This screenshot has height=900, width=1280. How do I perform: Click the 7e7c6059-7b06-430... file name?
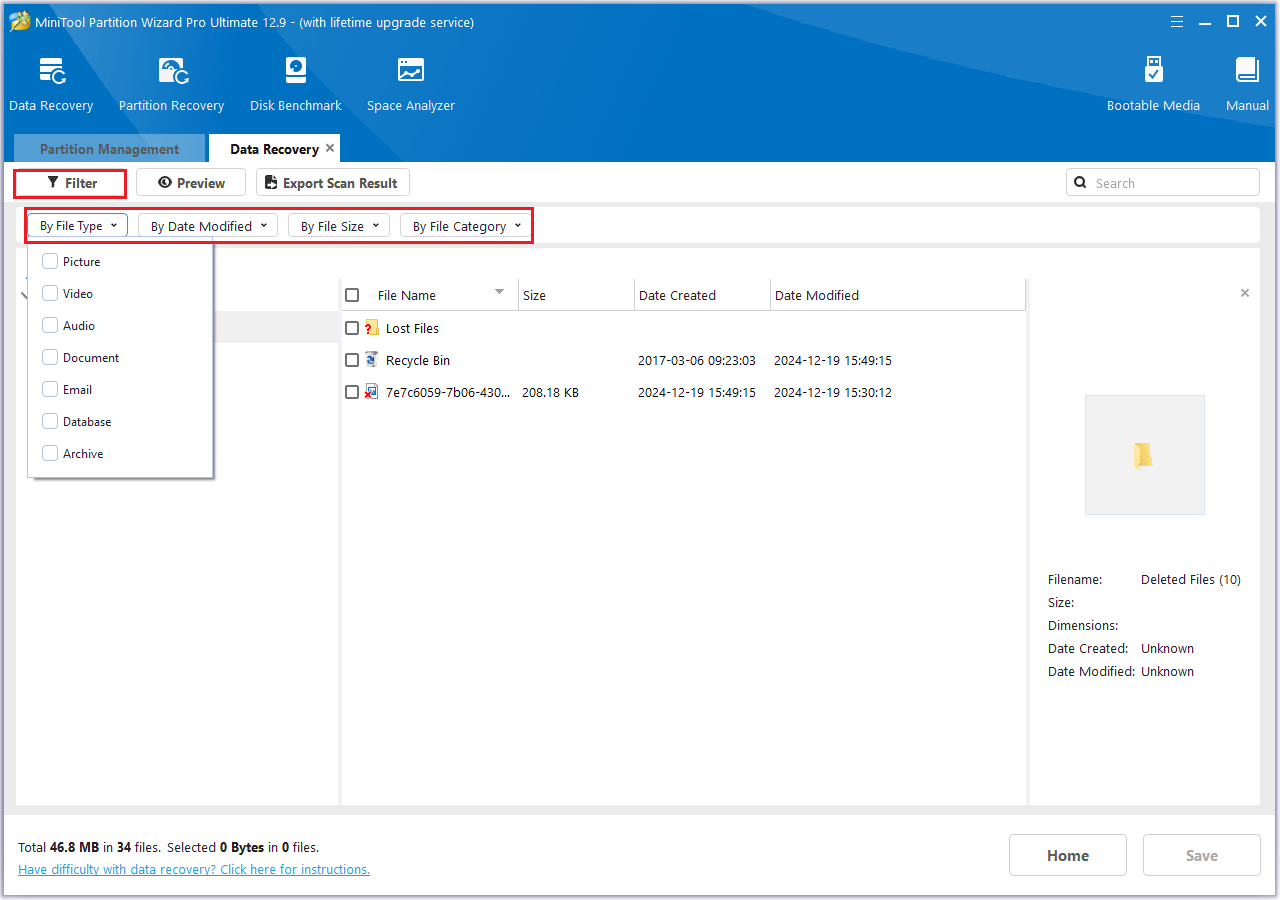tap(448, 392)
